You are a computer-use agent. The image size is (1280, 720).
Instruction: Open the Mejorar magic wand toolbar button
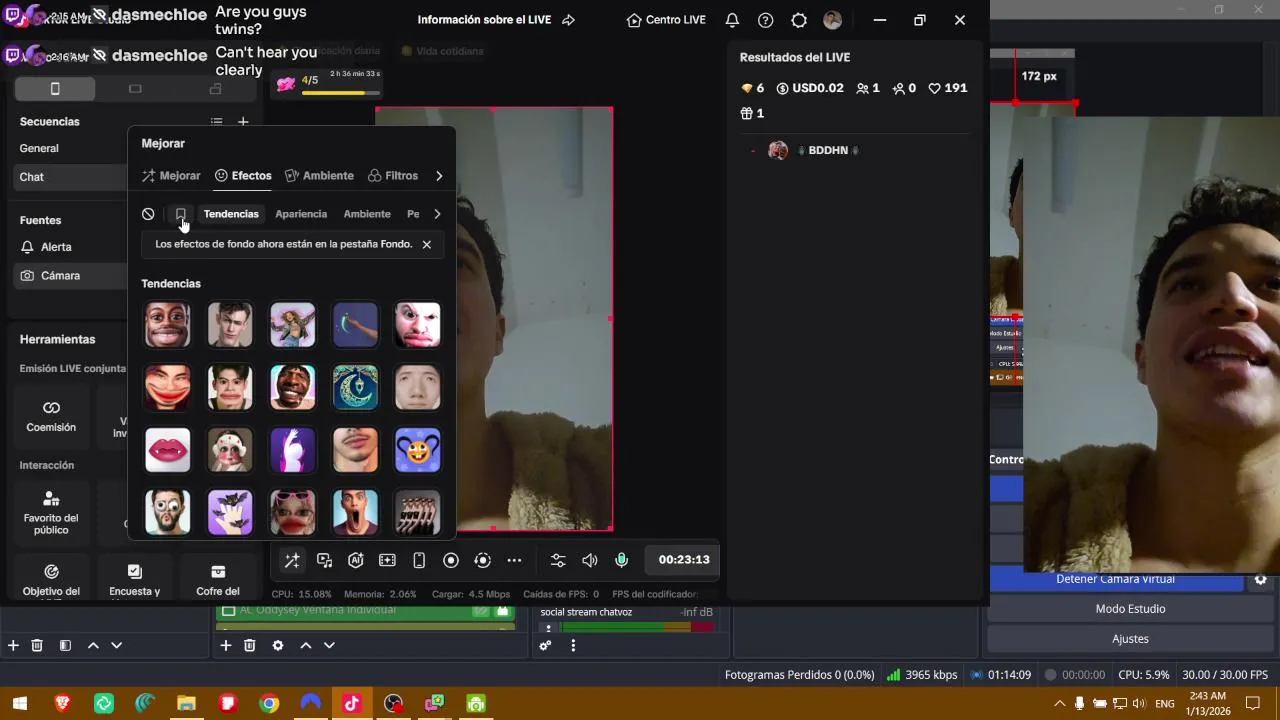point(292,560)
